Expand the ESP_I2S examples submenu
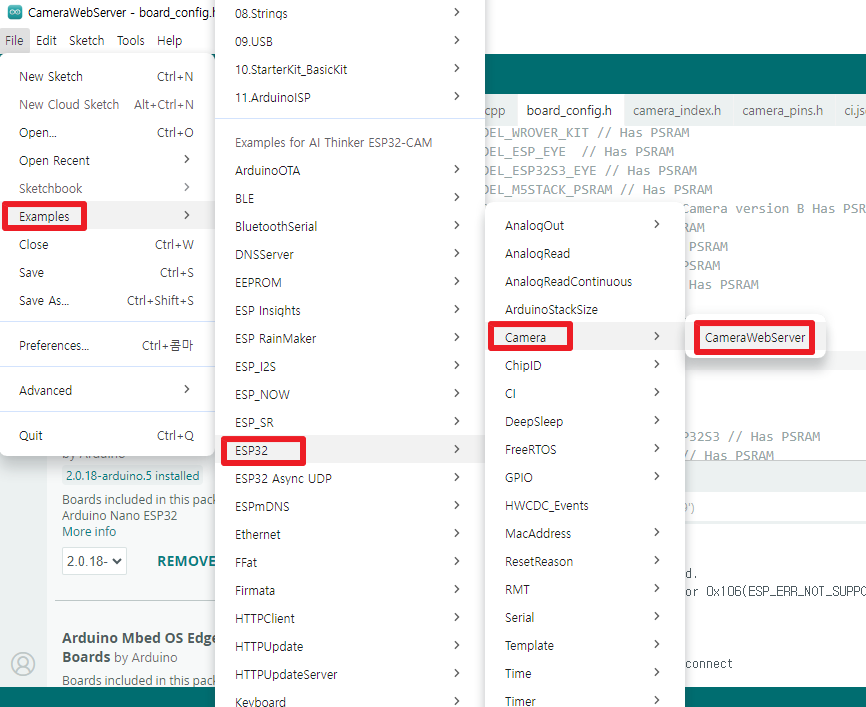 [x=350, y=366]
